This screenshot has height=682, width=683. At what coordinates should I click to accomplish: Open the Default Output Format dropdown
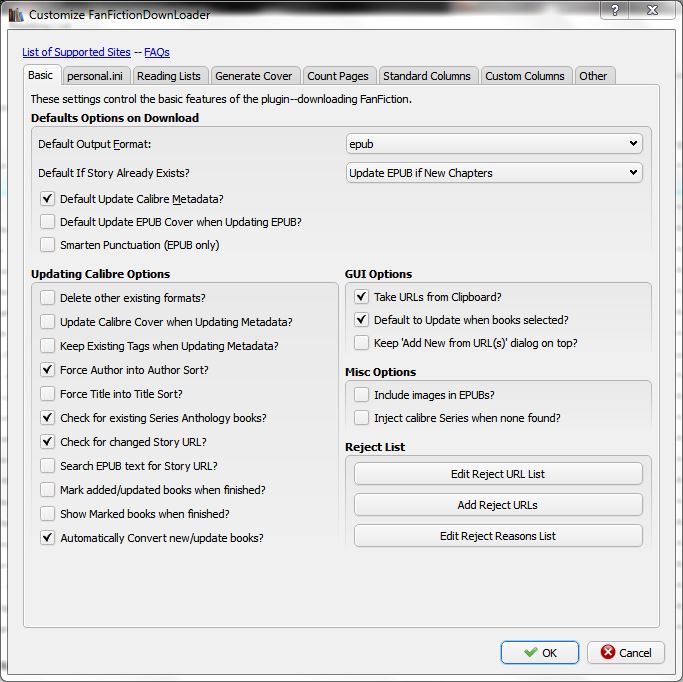coord(494,144)
